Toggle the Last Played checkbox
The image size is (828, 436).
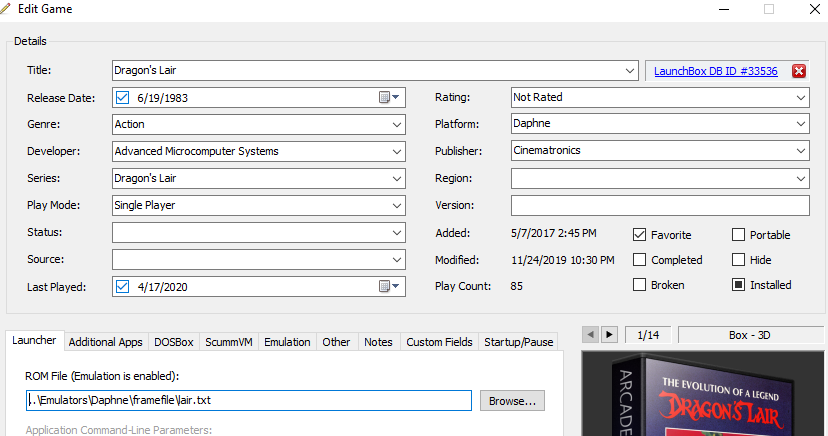point(123,287)
